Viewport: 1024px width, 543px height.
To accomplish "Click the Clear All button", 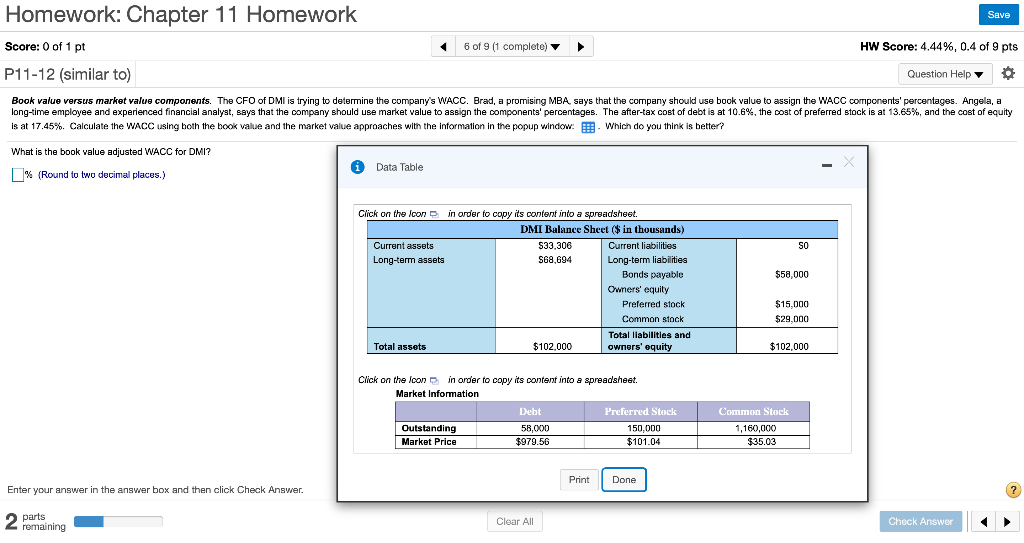I will [515, 521].
